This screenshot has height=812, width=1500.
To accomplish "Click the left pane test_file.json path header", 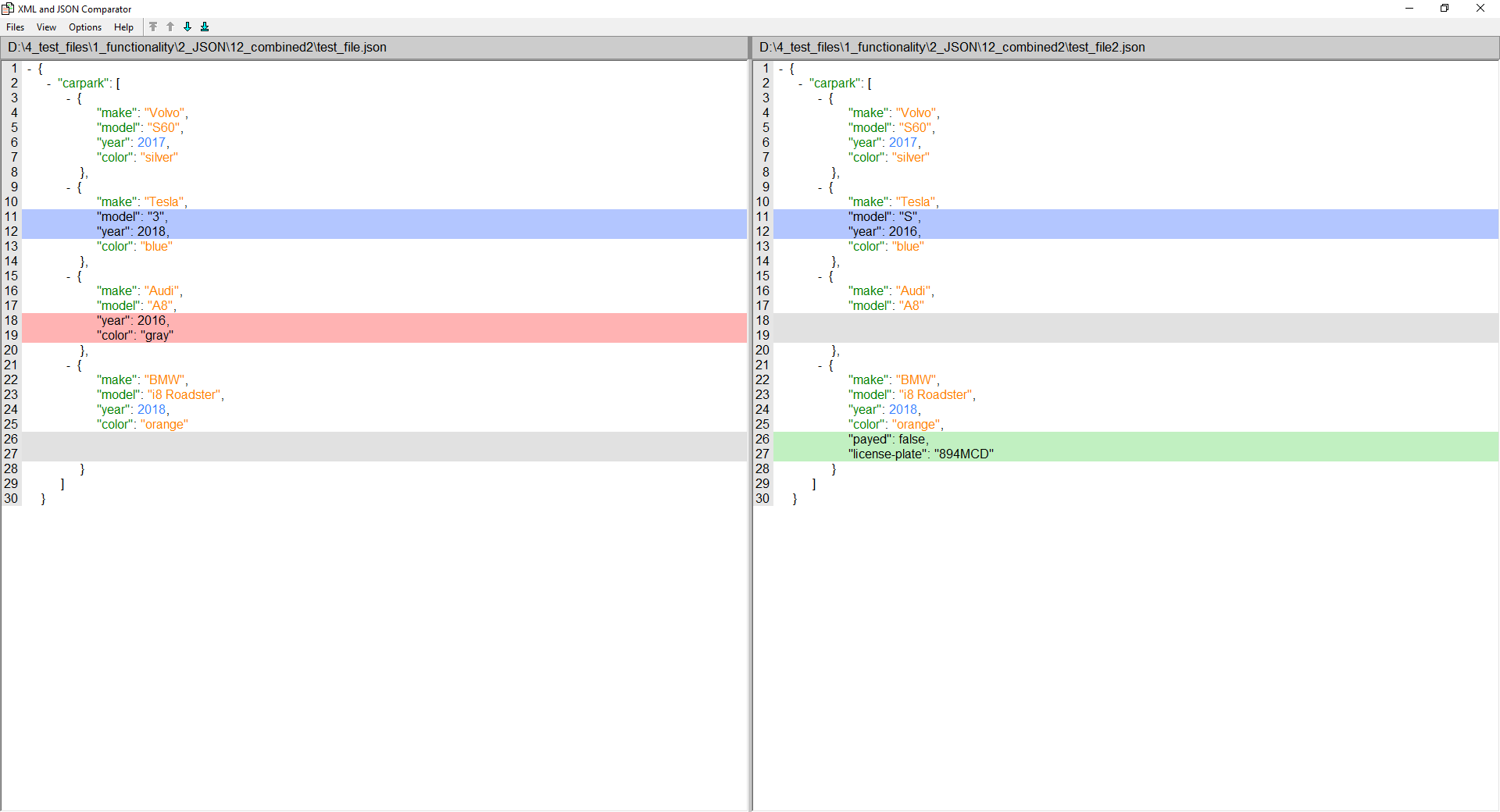I will click(197, 48).
